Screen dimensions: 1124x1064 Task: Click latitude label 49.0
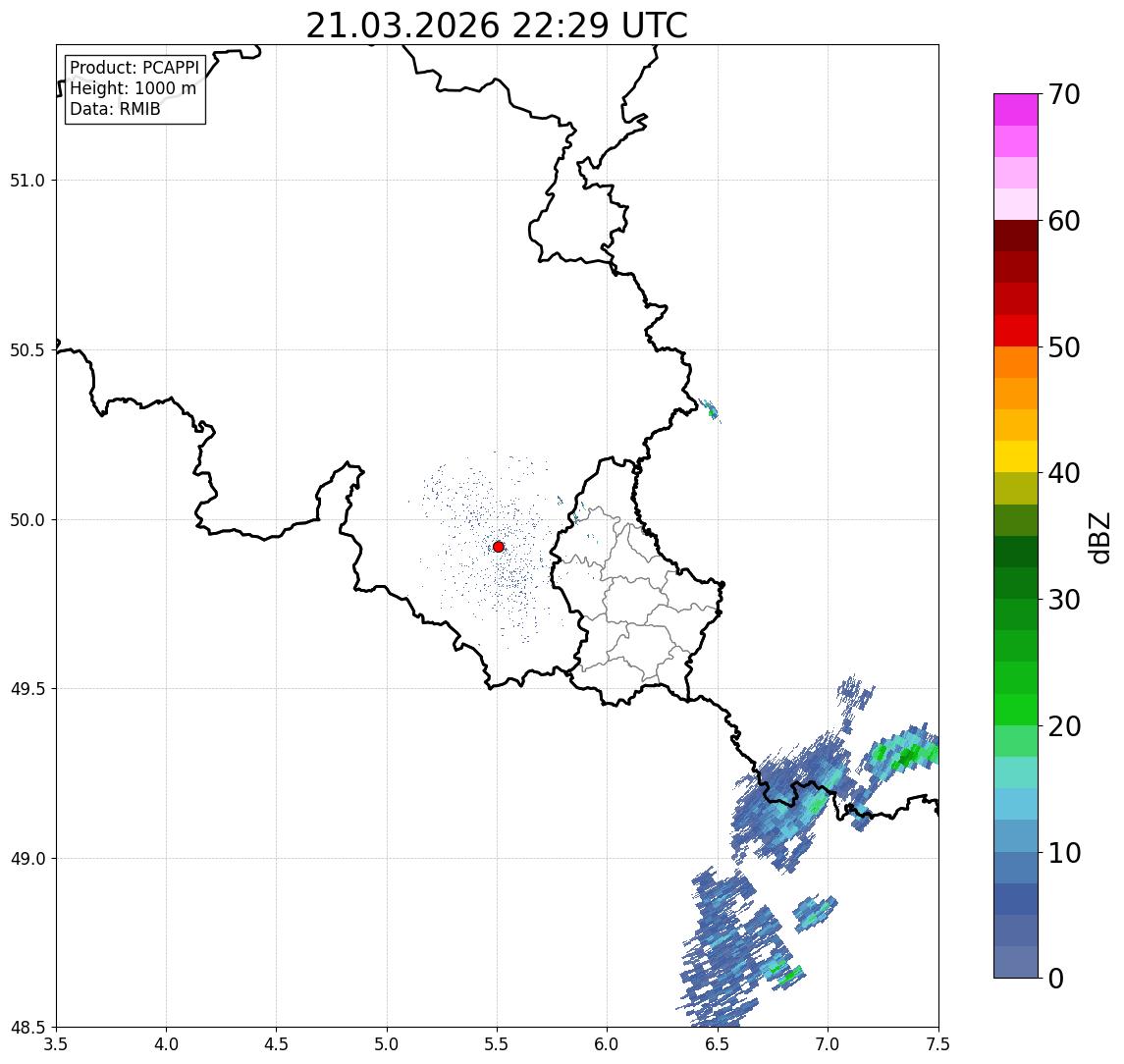[x=27, y=858]
